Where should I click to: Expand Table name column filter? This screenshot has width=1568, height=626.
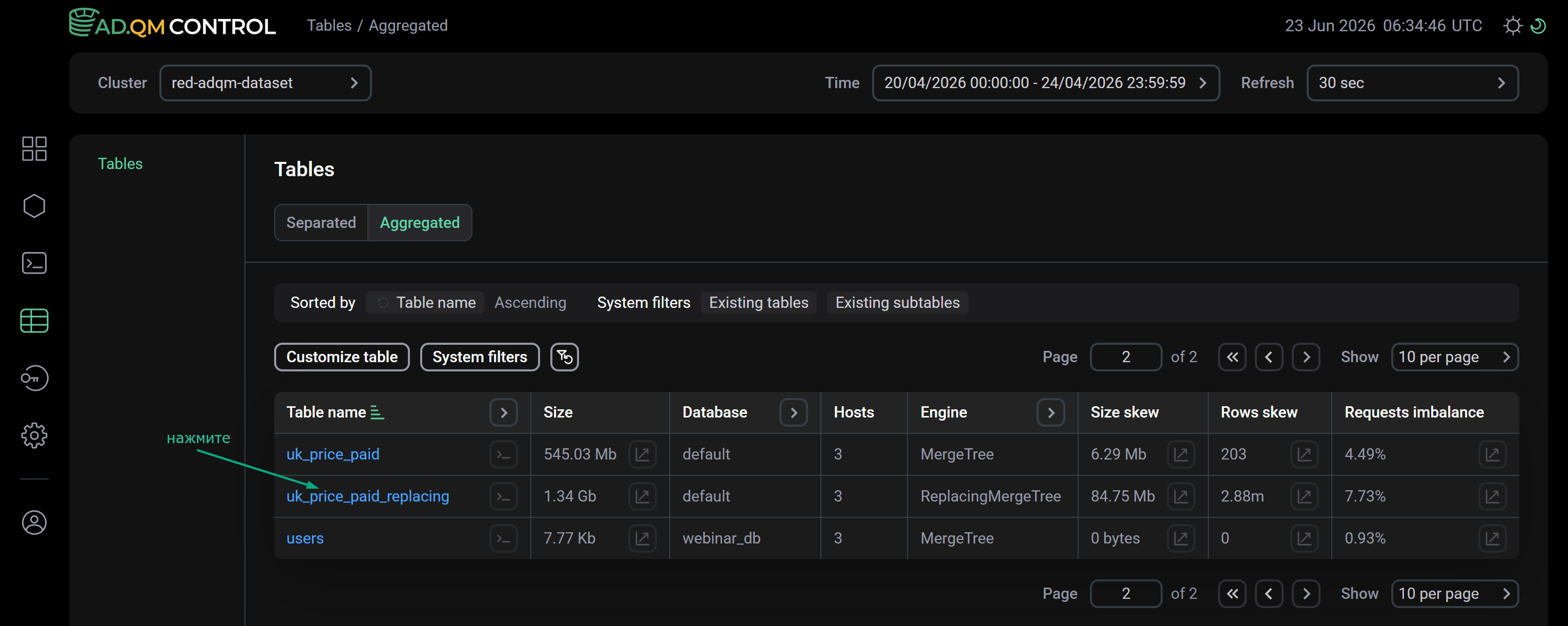coord(503,412)
